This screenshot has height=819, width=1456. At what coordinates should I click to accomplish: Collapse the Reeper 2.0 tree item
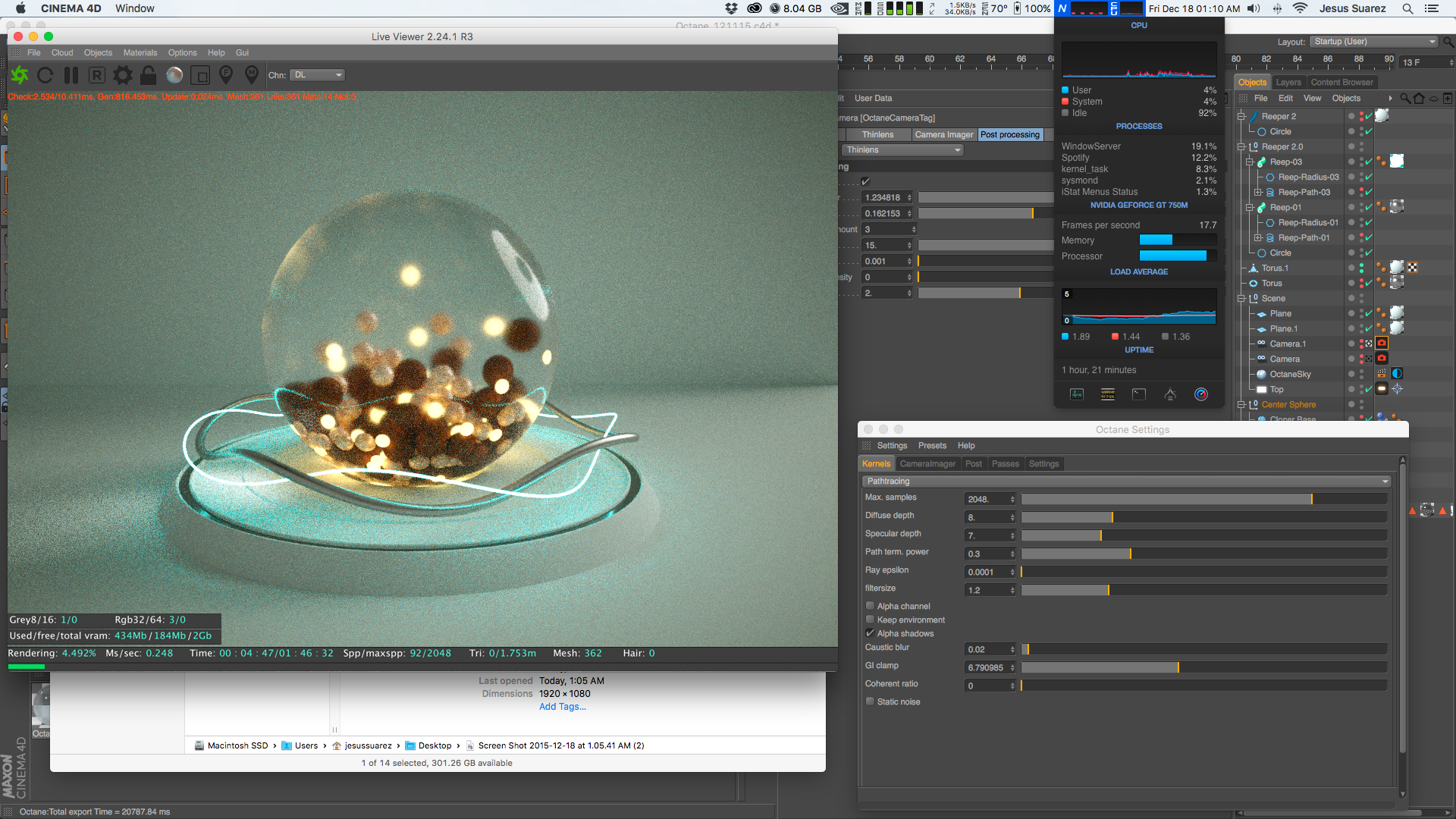click(x=1241, y=147)
